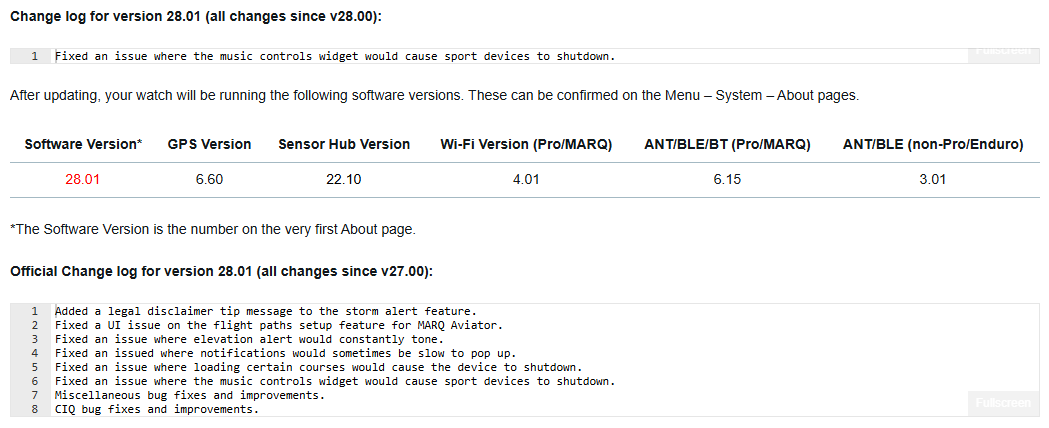Click the Software Version column header

pyautogui.click(x=83, y=144)
